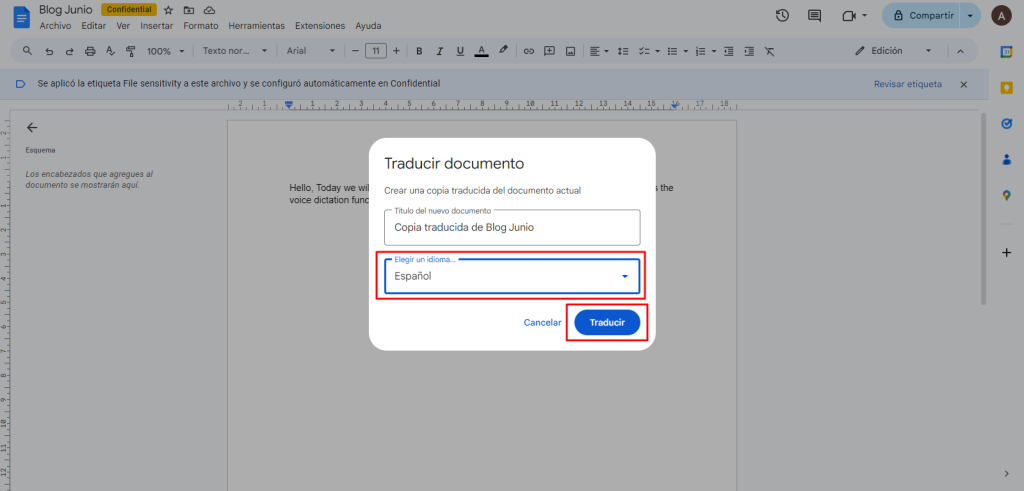Open the Herramientas menu

[x=257, y=26]
